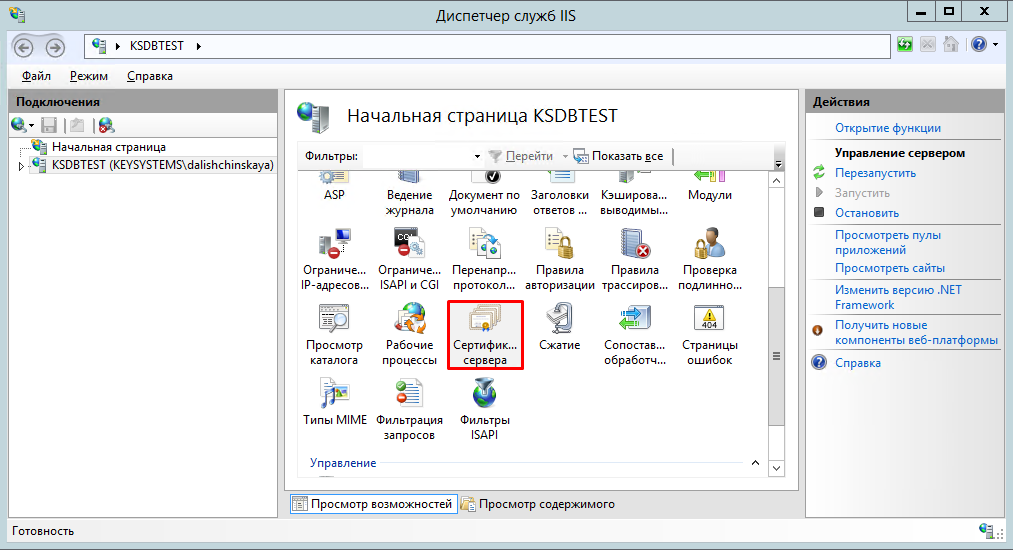Switch to Просмотр возможностей tab
The width and height of the screenshot is (1013, 550).
tap(373, 504)
